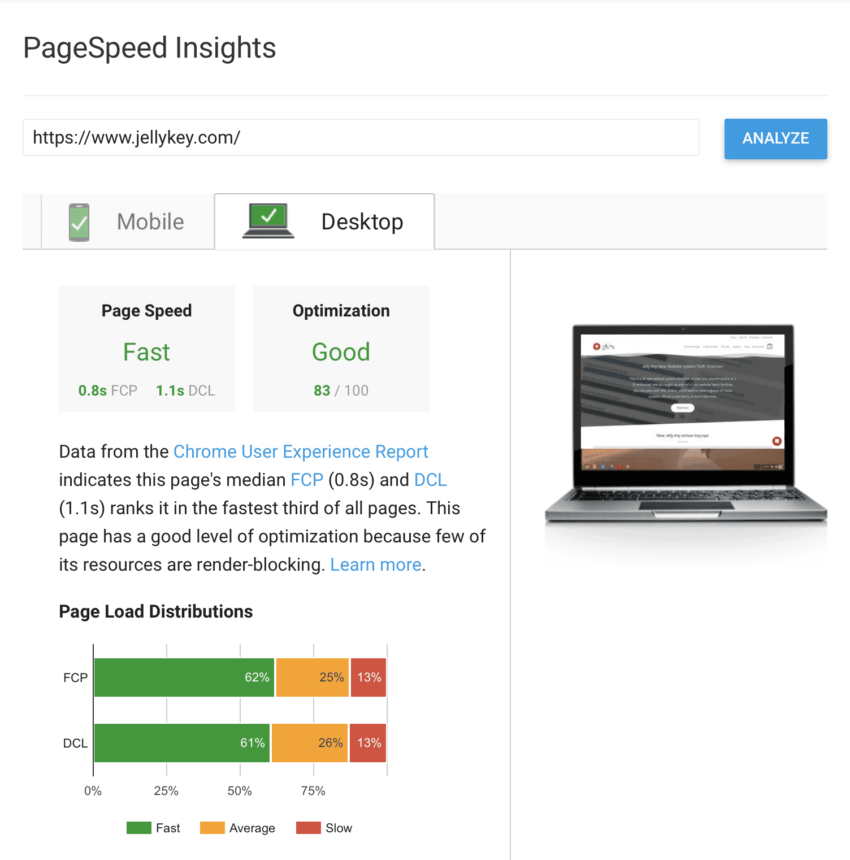Image resolution: width=850 pixels, height=860 pixels.
Task: Click the PageSpeed Insights heading
Action: tap(149, 47)
